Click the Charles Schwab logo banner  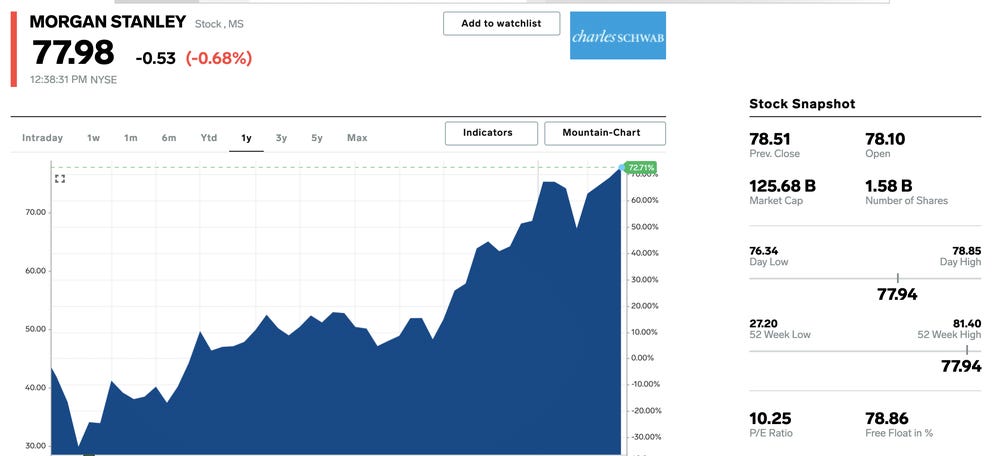coord(617,36)
